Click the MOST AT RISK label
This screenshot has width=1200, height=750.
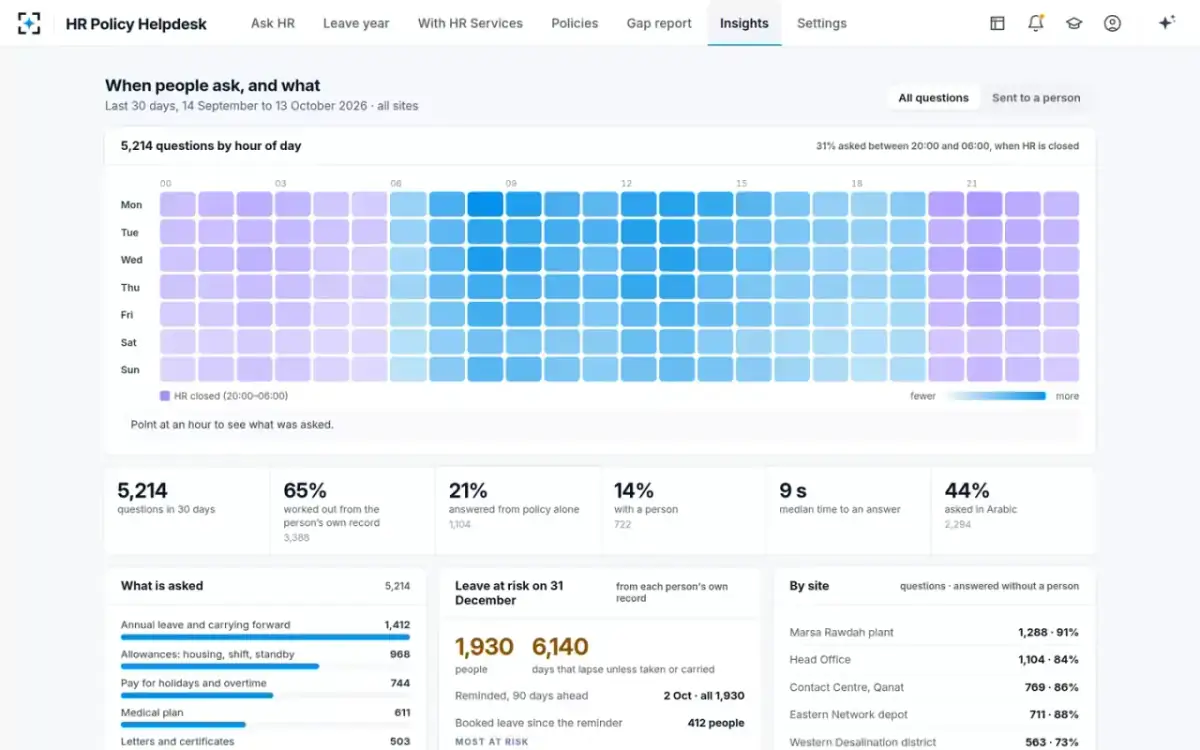tap(492, 742)
